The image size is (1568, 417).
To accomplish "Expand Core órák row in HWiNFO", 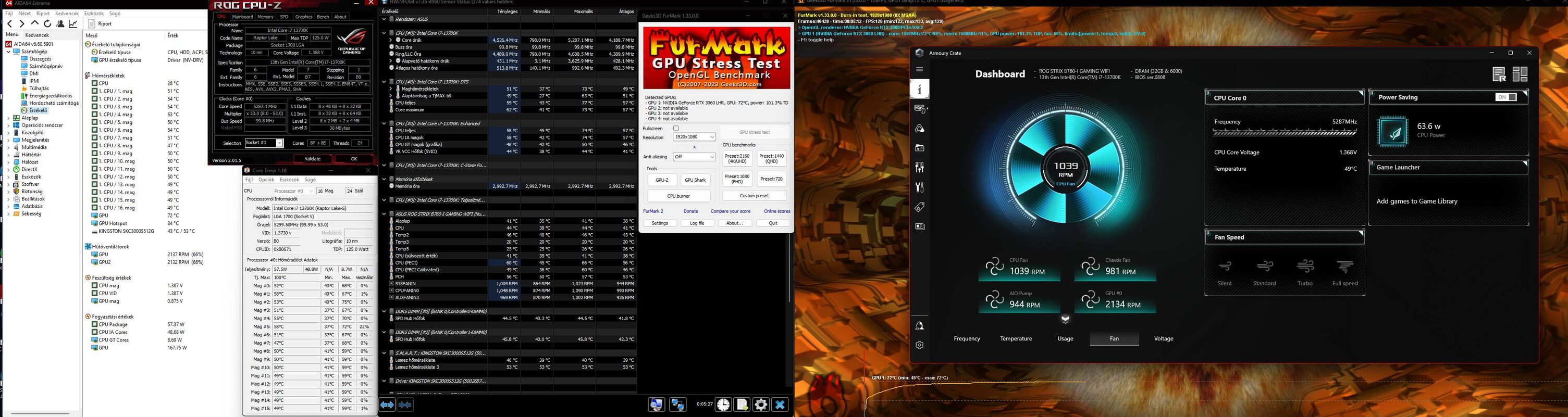I will tap(391, 40).
